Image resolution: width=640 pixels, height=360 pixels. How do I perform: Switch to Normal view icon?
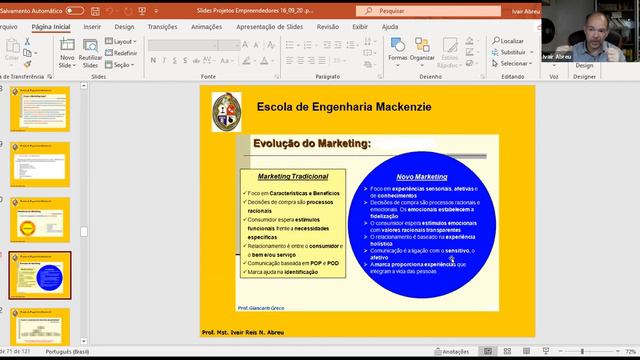point(488,351)
